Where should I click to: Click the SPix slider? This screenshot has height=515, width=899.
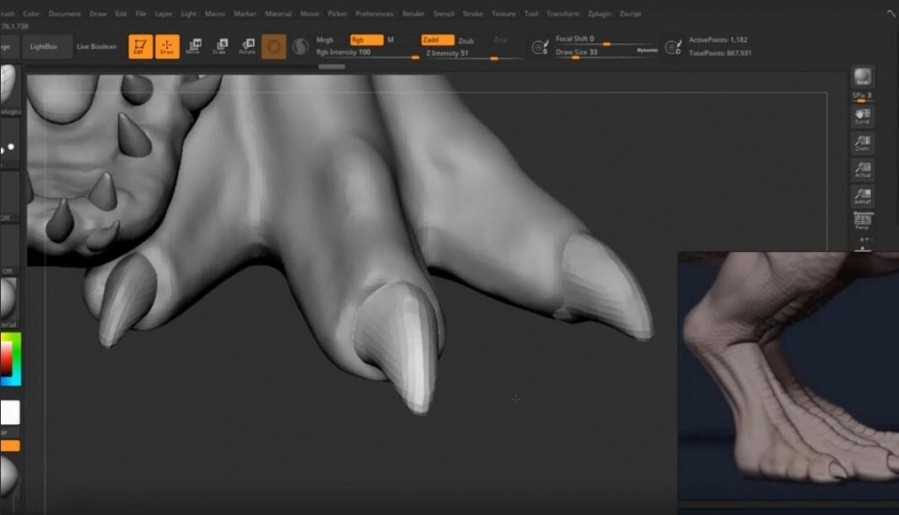pyautogui.click(x=862, y=96)
